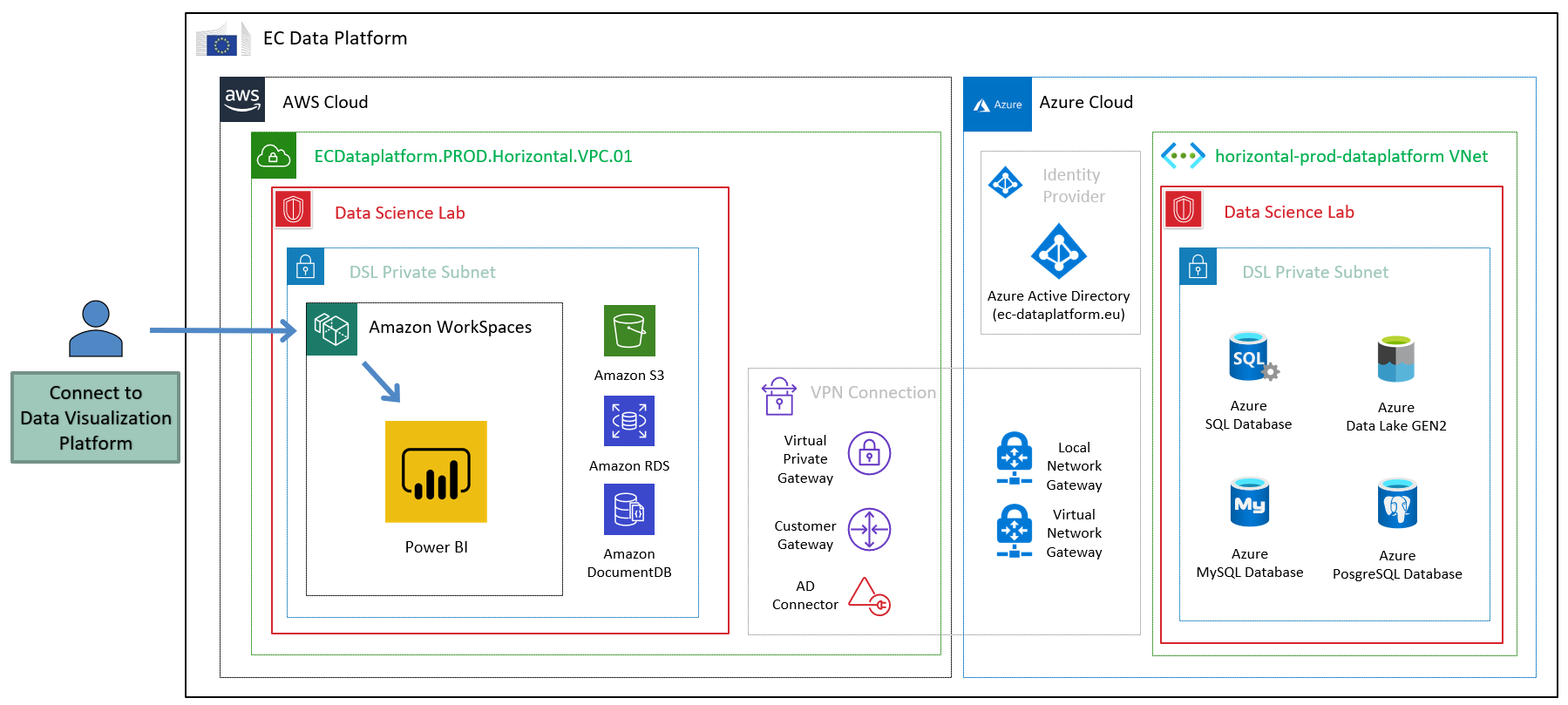Viewport: 1568px width, 705px height.
Task: Select the Azure DSL Private Subnet lock icon
Action: 1198,267
